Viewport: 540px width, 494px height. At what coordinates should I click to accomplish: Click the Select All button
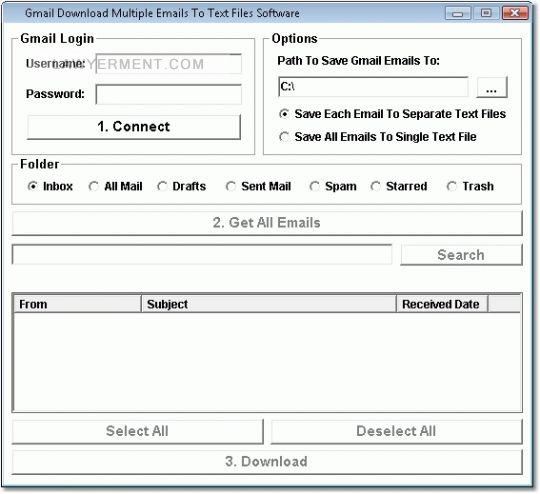tap(137, 431)
